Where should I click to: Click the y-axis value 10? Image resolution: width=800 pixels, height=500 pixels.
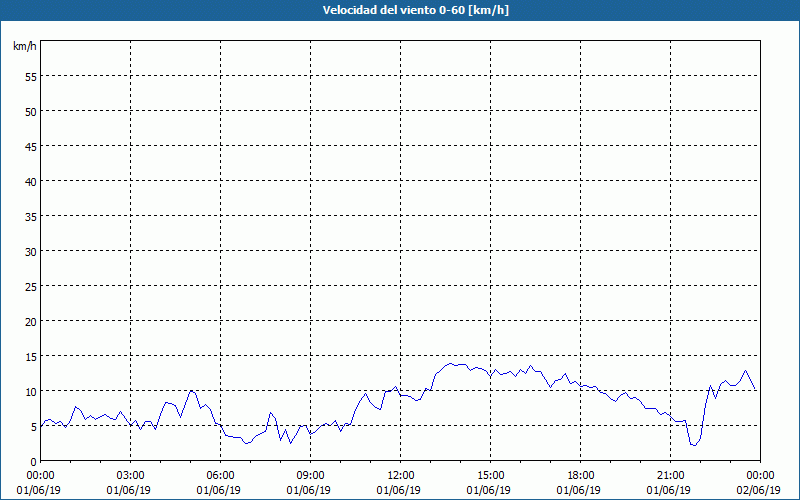31,392
